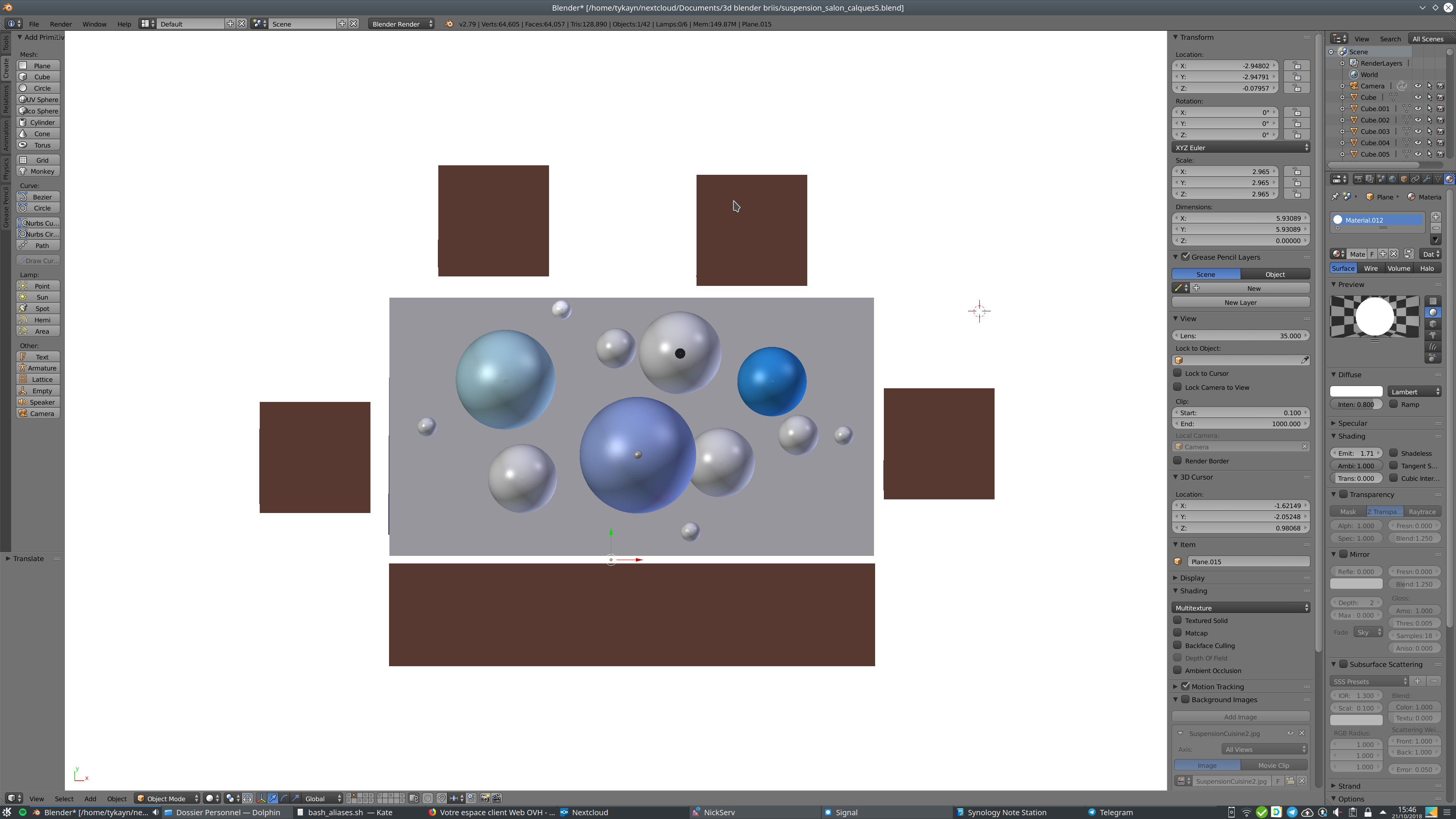
Task: Open XYZ Euler rotation mode dropdown
Action: click(1241, 147)
